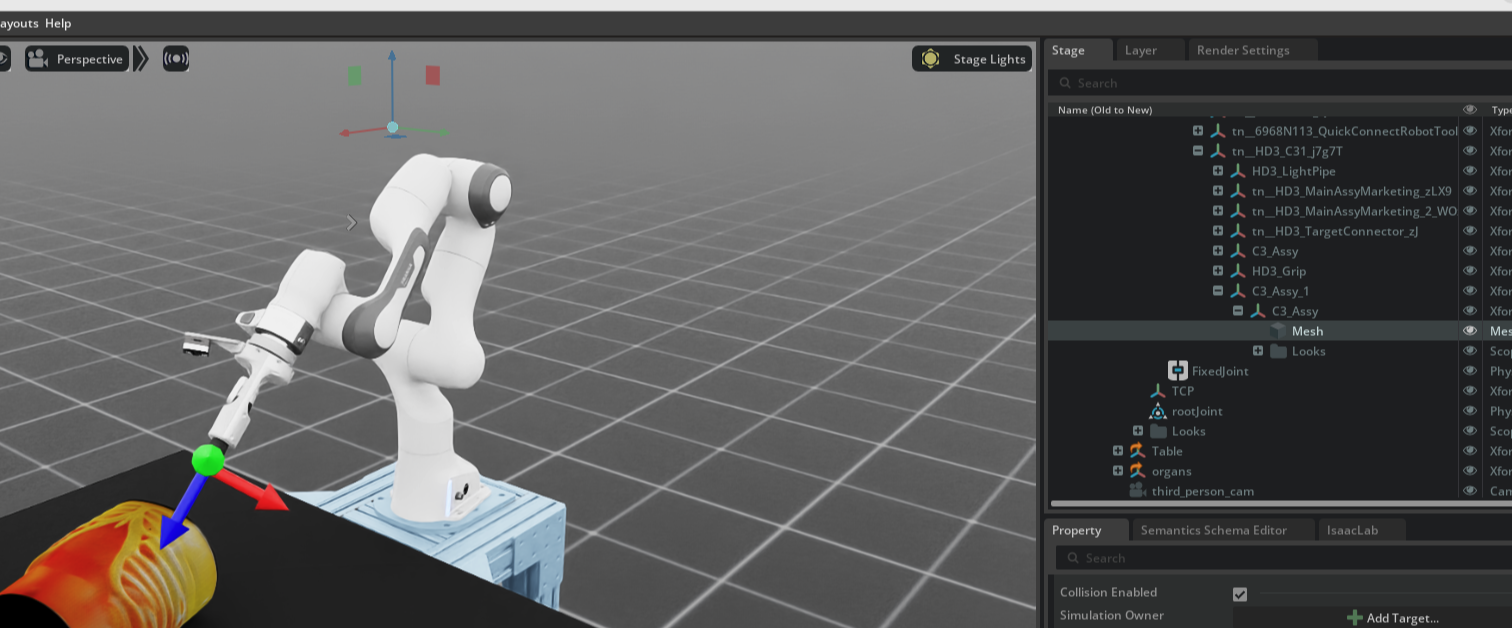Screen dimensions: 1512x628
Task: Select C3_Assy nested under C3_Assy_1
Action: (x=1295, y=311)
